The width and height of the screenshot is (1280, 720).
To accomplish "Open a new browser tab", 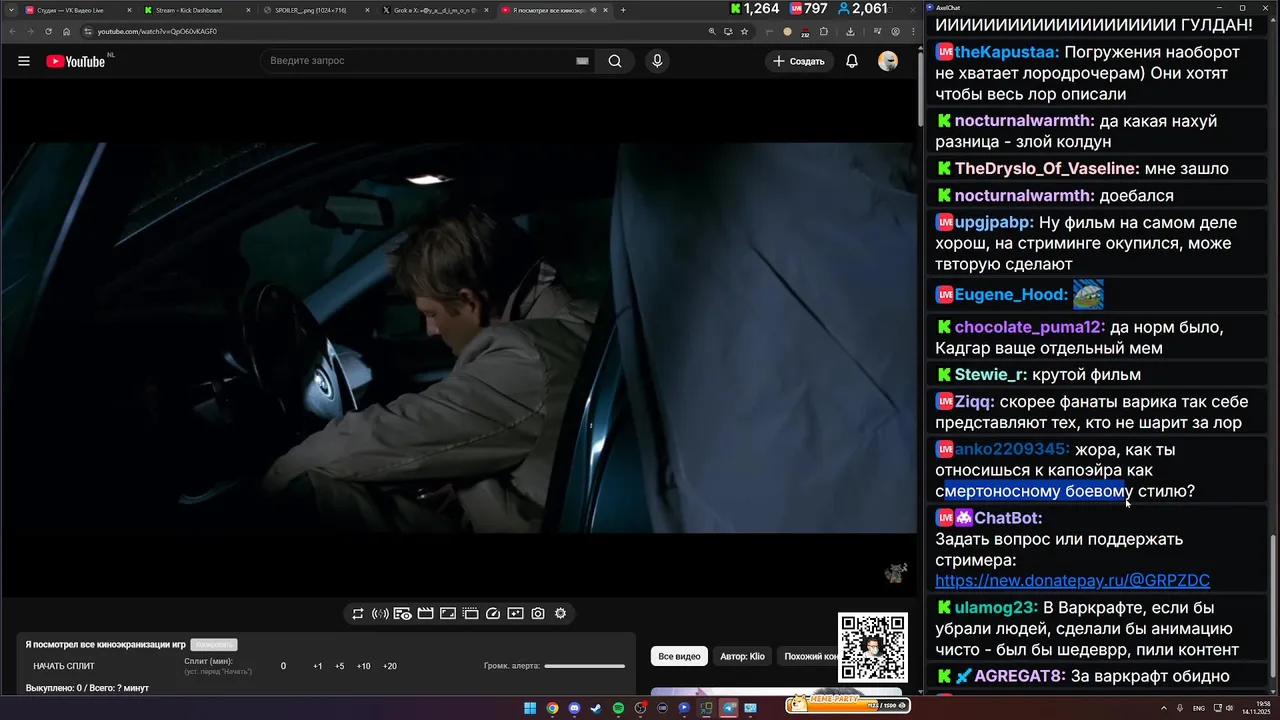I will (x=623, y=10).
